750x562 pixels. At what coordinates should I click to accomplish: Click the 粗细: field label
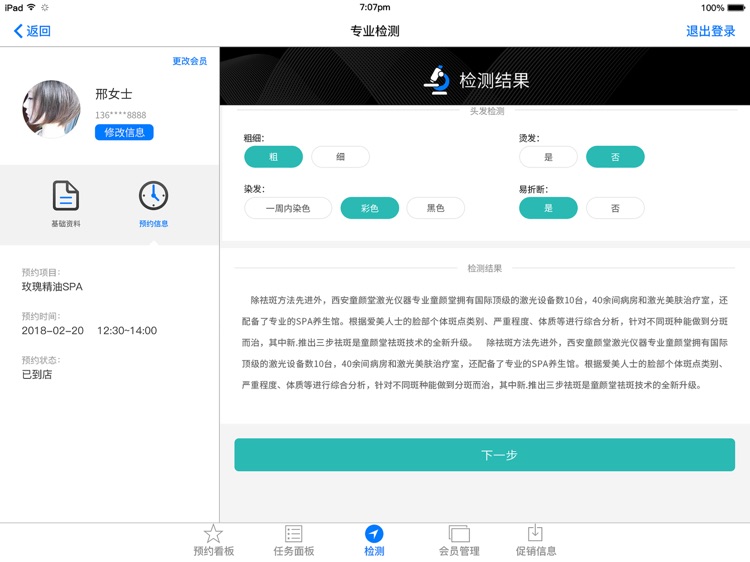(254, 138)
